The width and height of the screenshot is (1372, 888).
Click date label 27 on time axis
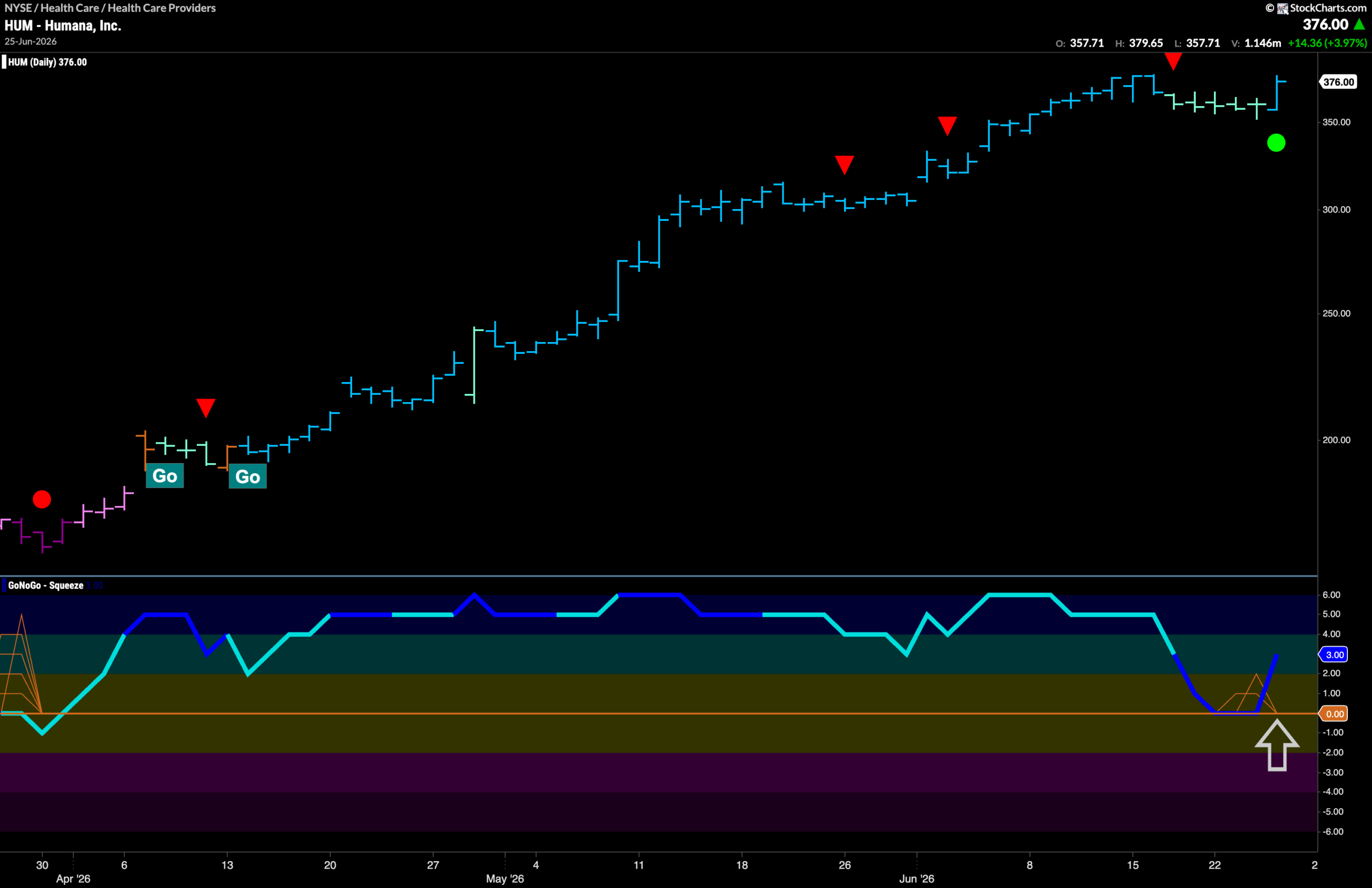433,865
